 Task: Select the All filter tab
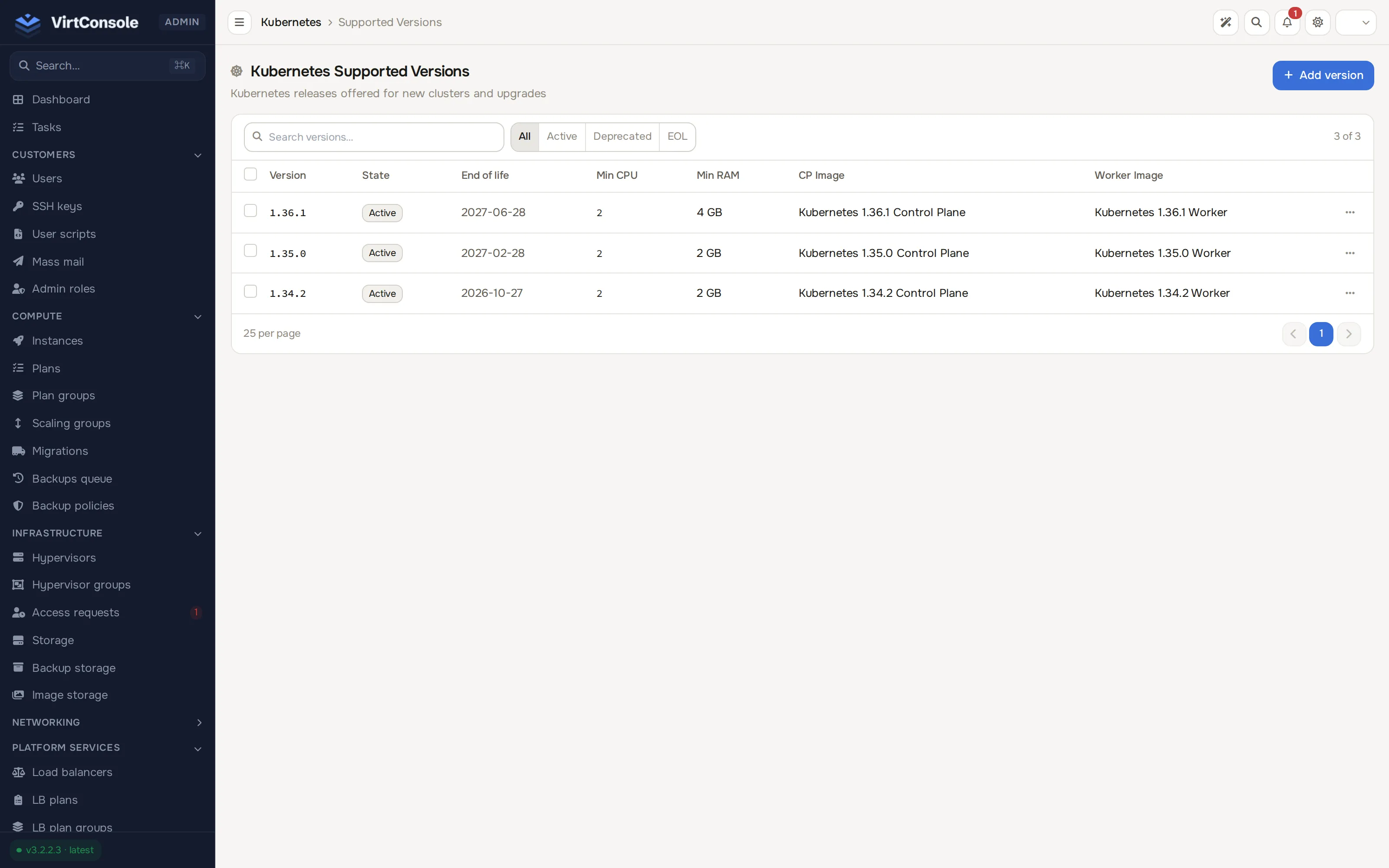point(525,137)
